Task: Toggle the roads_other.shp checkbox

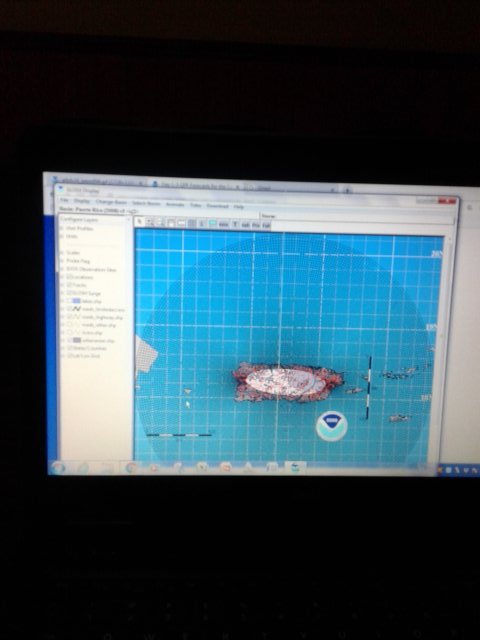Action: (69, 324)
